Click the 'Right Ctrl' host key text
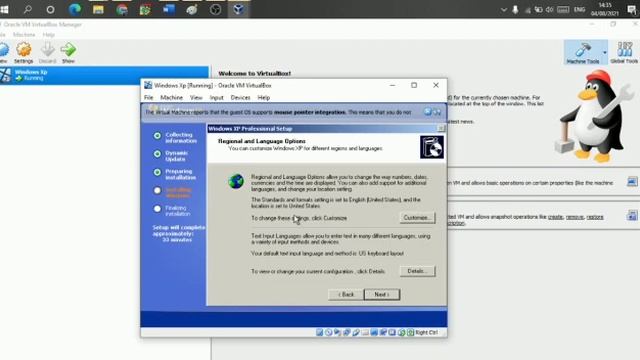The height and width of the screenshot is (360, 640). point(427,333)
